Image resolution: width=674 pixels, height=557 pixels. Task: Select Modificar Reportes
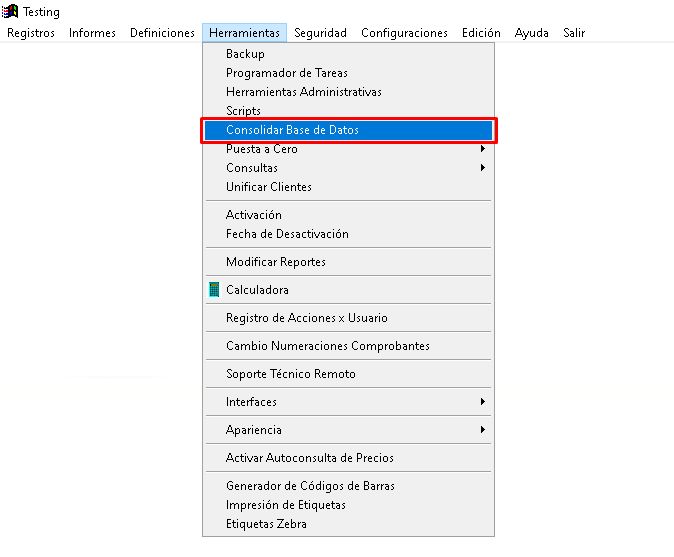pyautogui.click(x=275, y=262)
